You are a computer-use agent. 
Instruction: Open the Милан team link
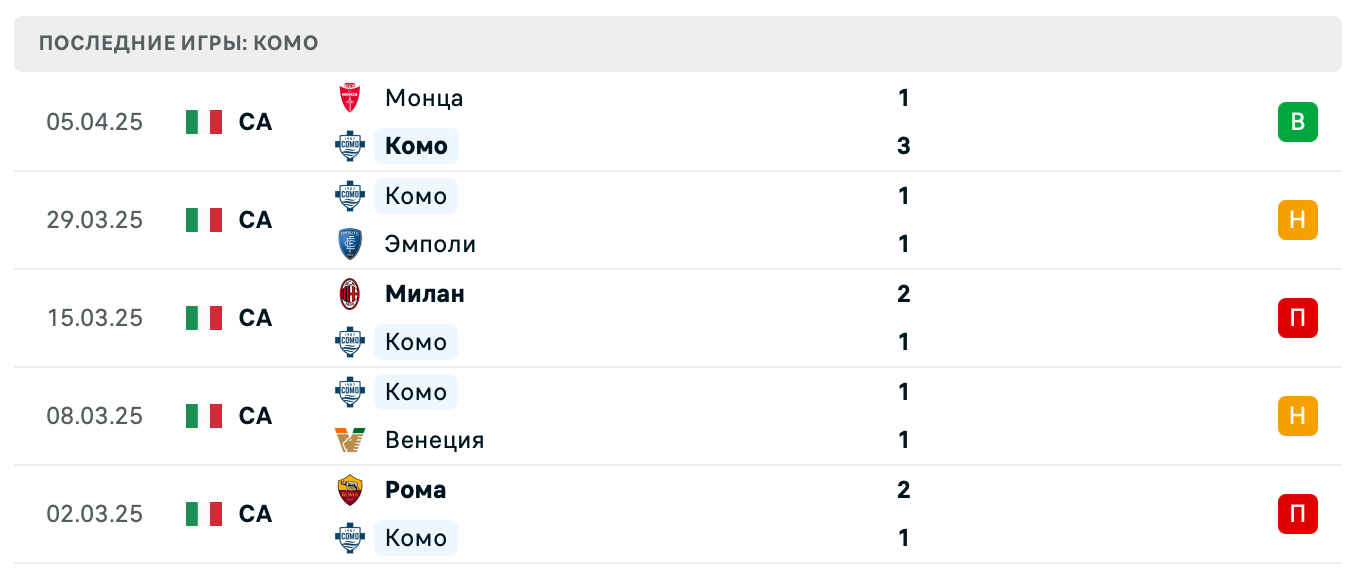coord(425,294)
